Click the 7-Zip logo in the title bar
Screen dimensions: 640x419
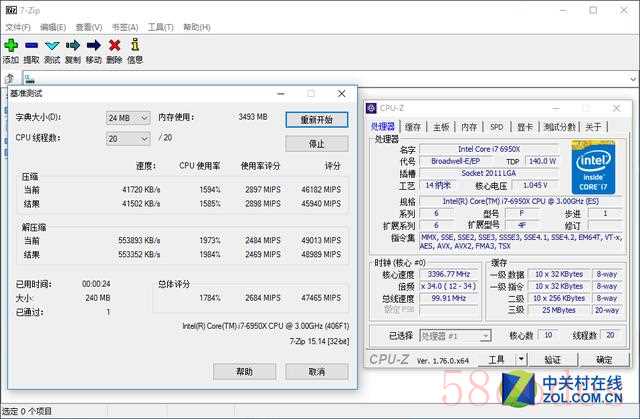[x=11, y=10]
